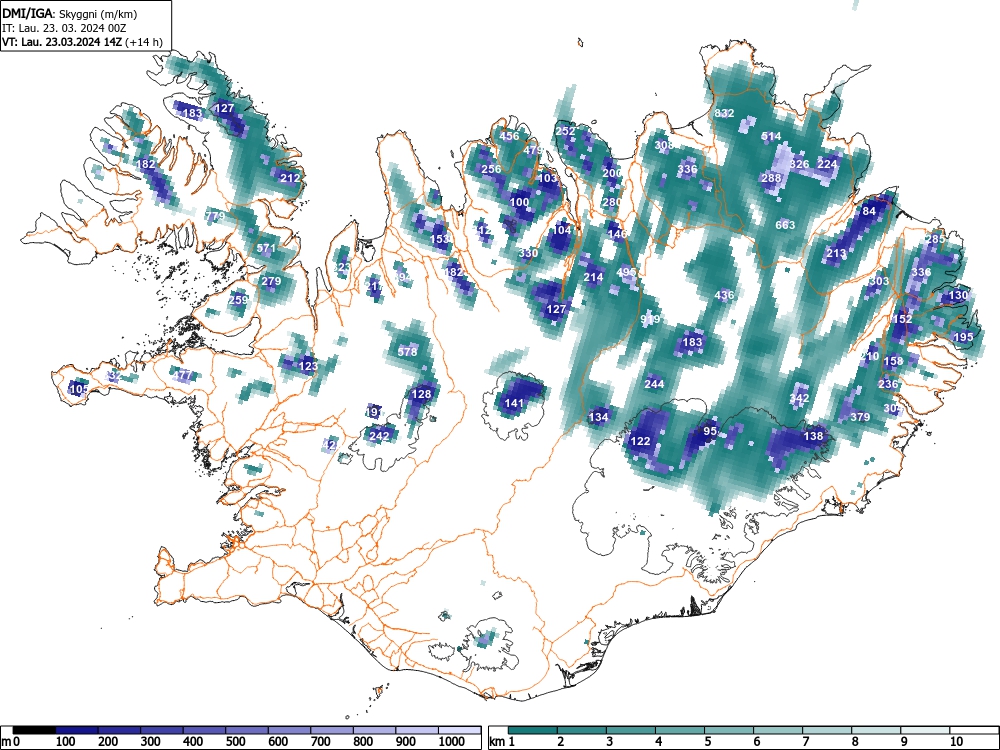Click the '158' visibility value
This screenshot has height=750, width=1000.
(893, 361)
